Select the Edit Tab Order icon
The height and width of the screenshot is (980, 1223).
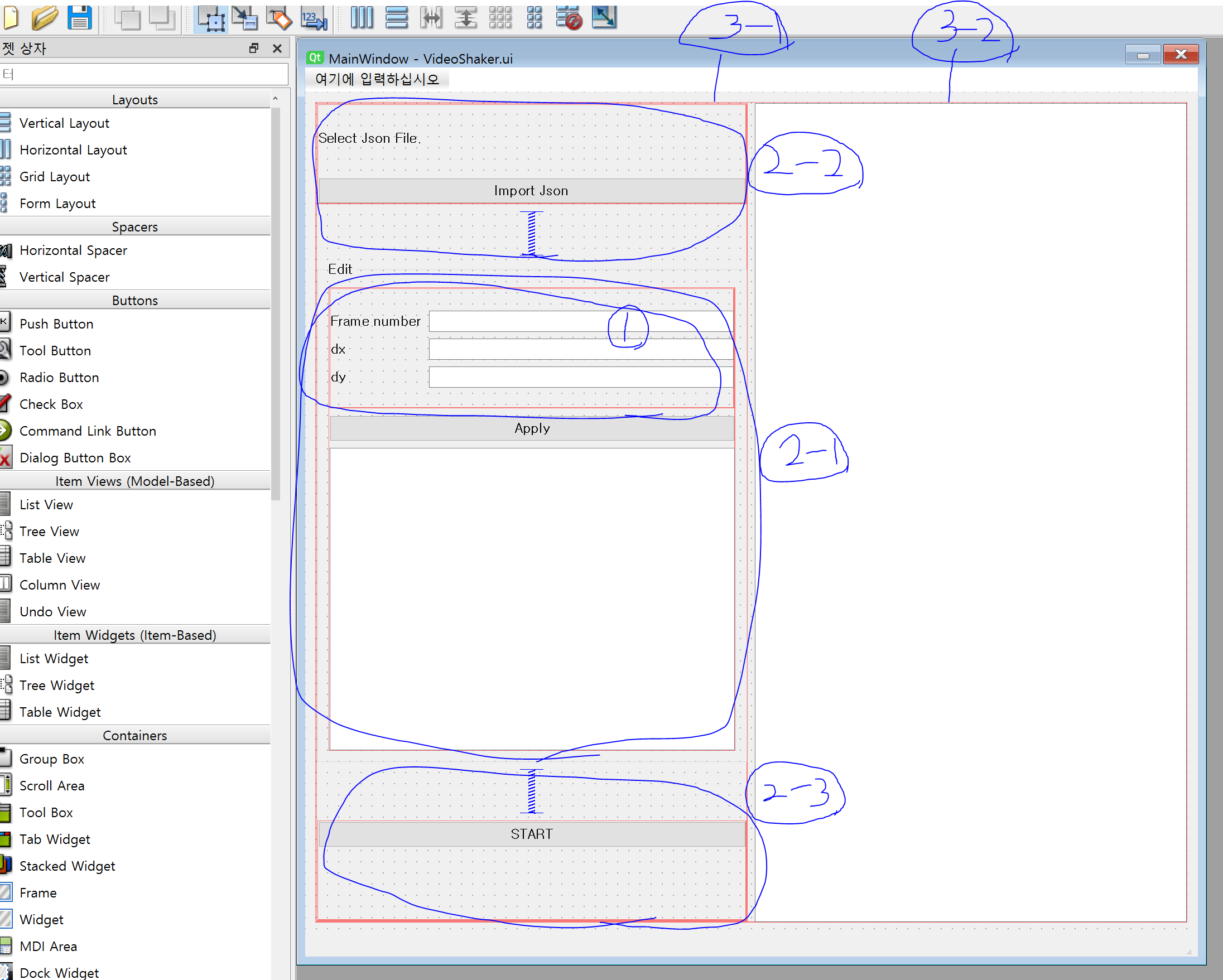314,17
